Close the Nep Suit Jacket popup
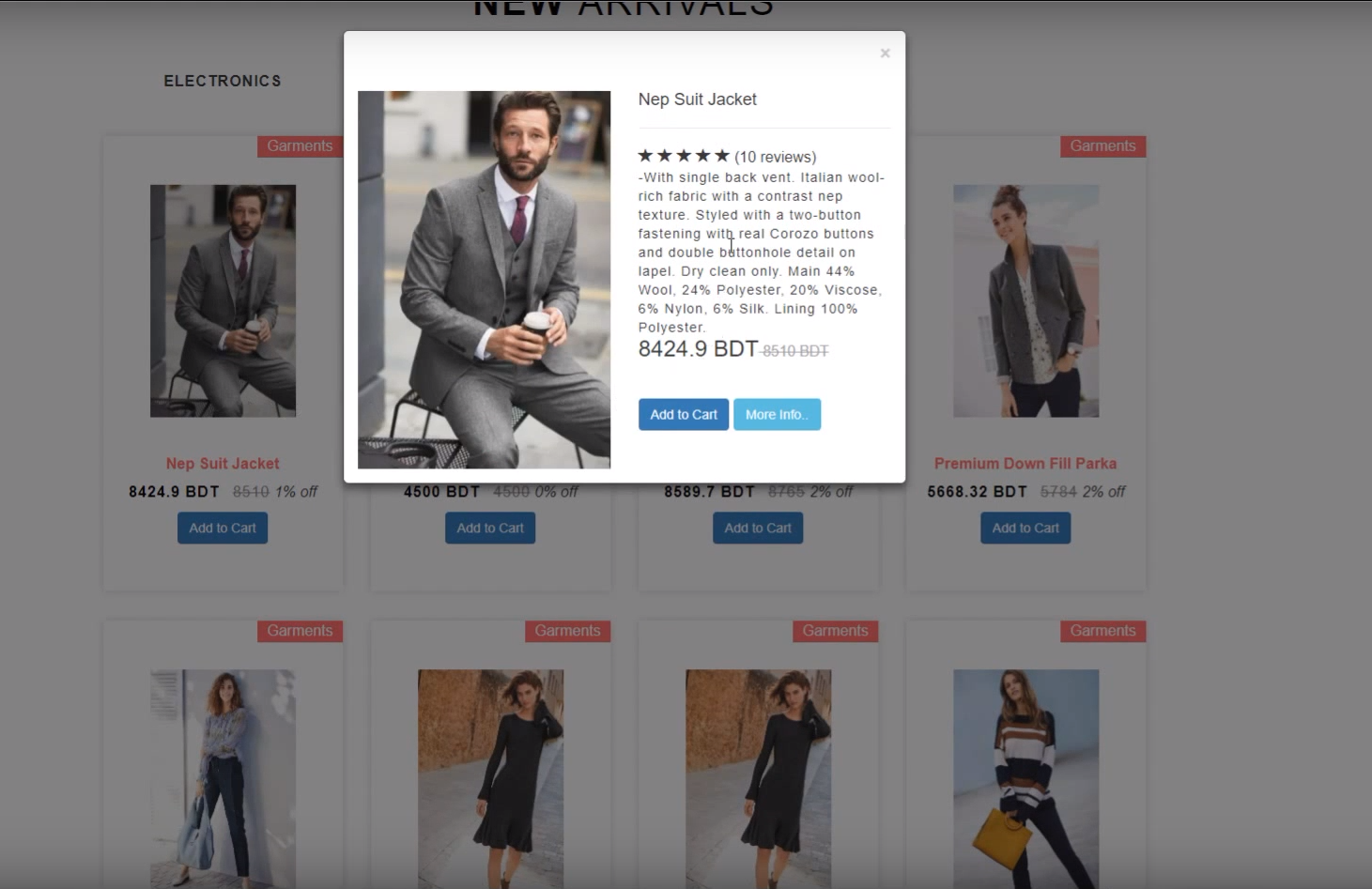The image size is (1372, 889). (885, 54)
